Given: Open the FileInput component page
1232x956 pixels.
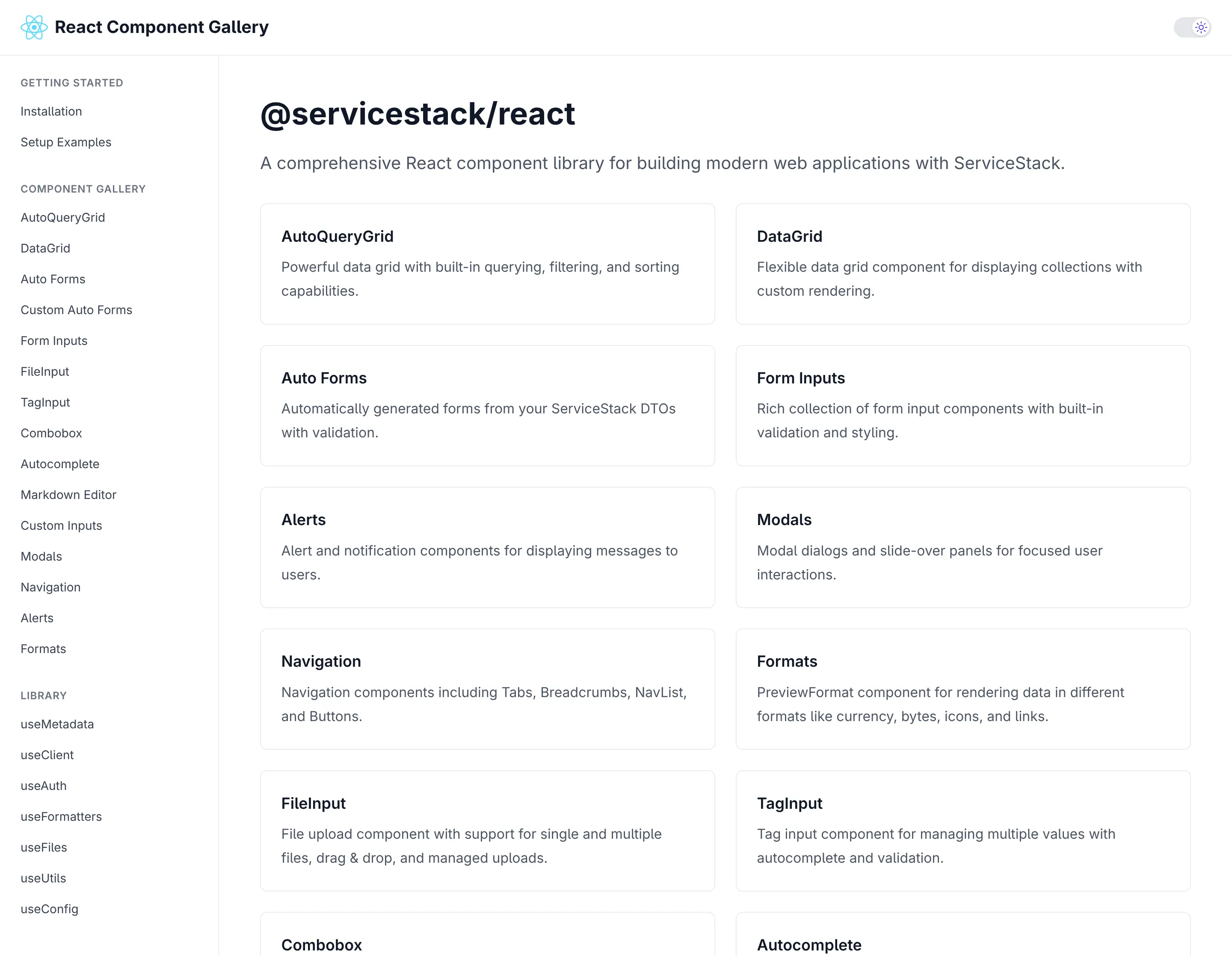Looking at the screenshot, I should [44, 371].
